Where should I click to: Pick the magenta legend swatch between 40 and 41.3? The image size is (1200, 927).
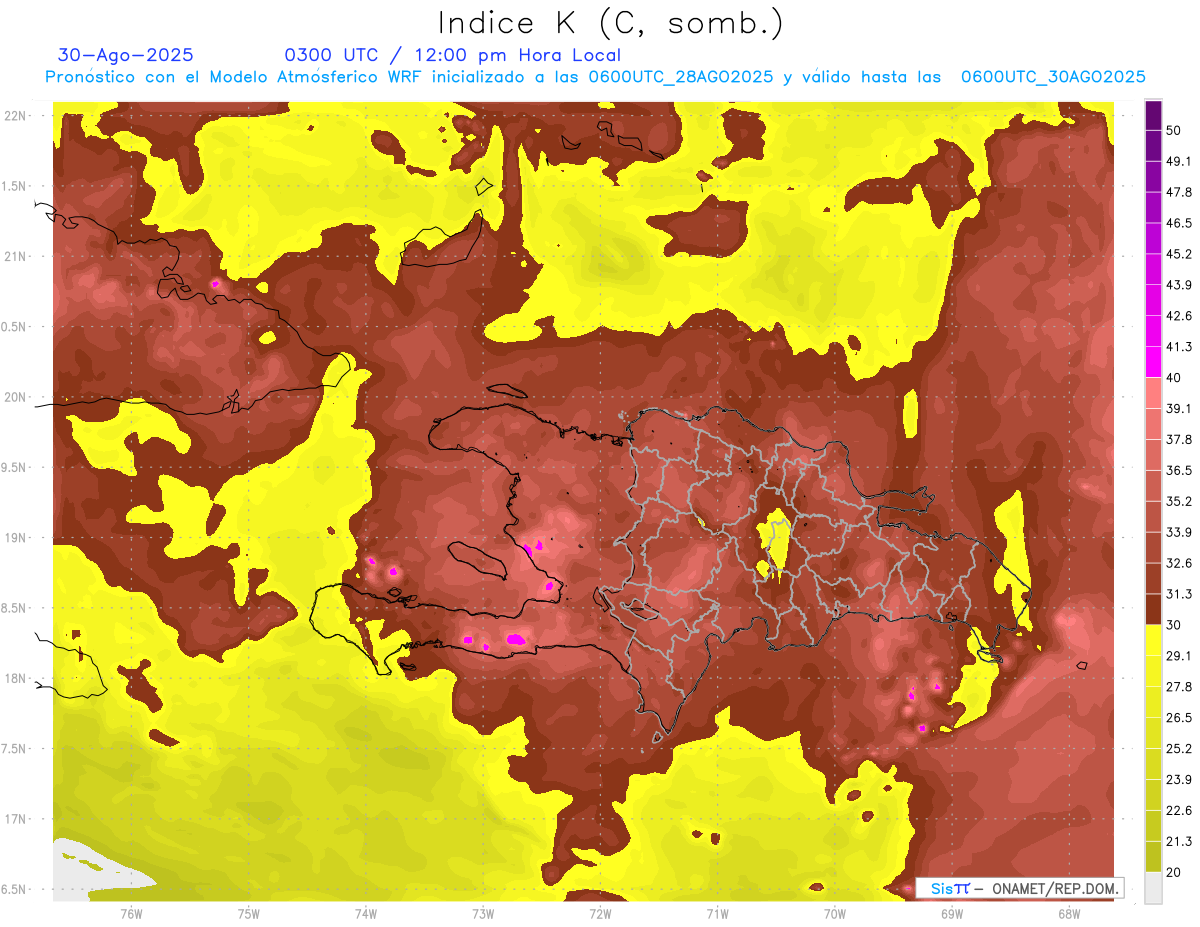pyautogui.click(x=1153, y=362)
